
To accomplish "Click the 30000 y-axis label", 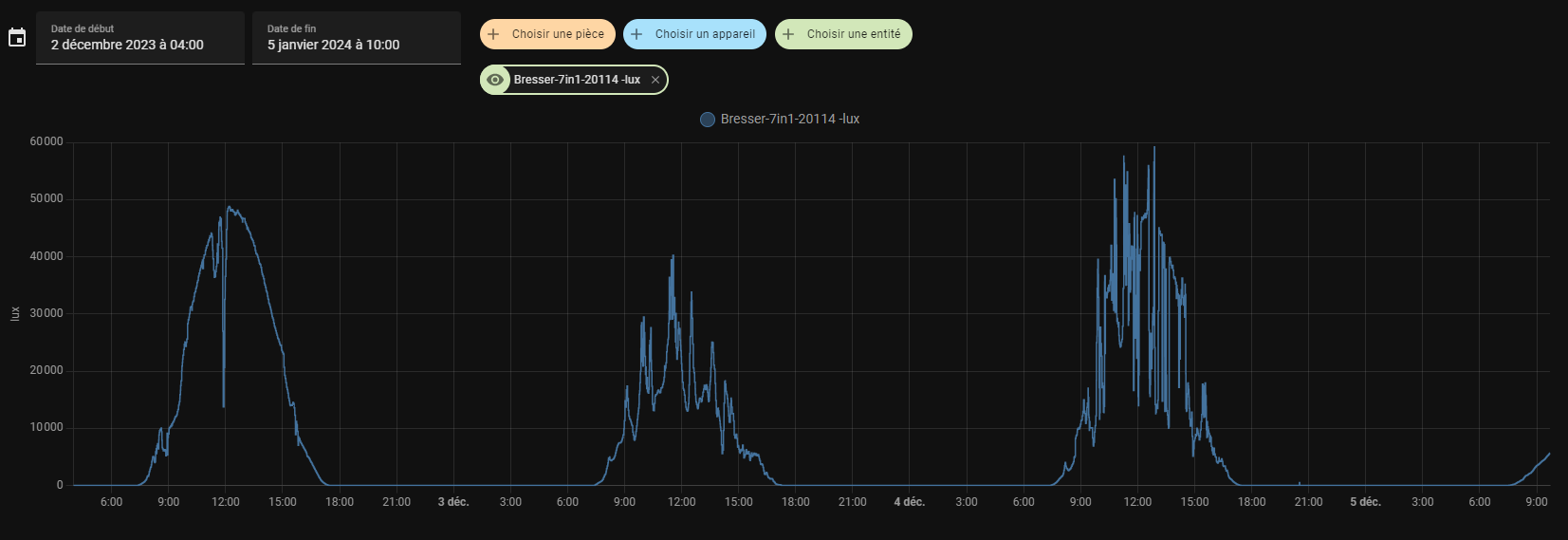I will point(46,313).
